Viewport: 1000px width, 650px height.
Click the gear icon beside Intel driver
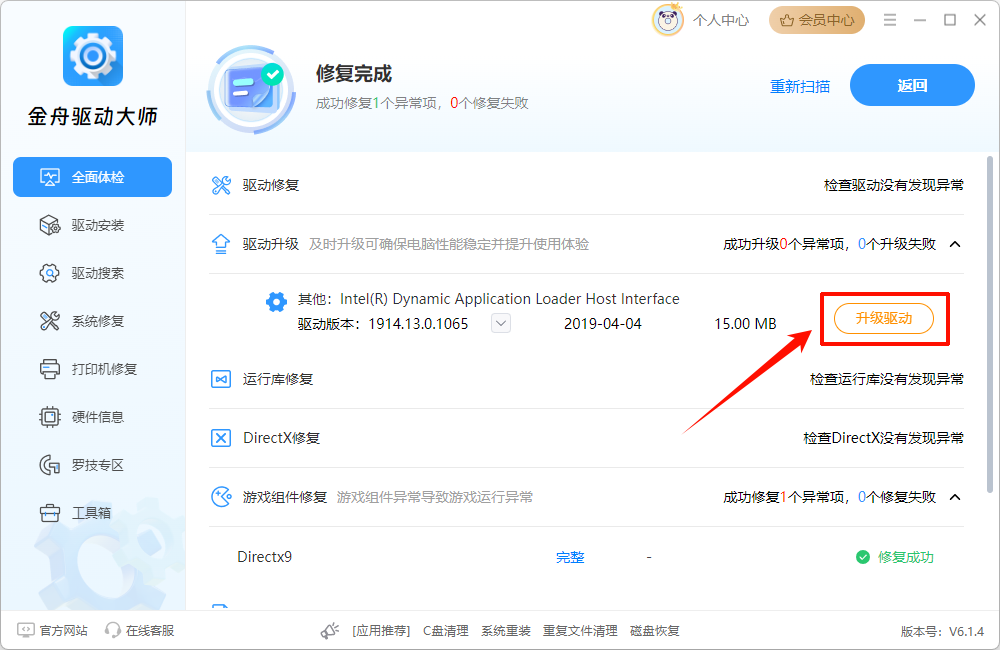tap(276, 302)
